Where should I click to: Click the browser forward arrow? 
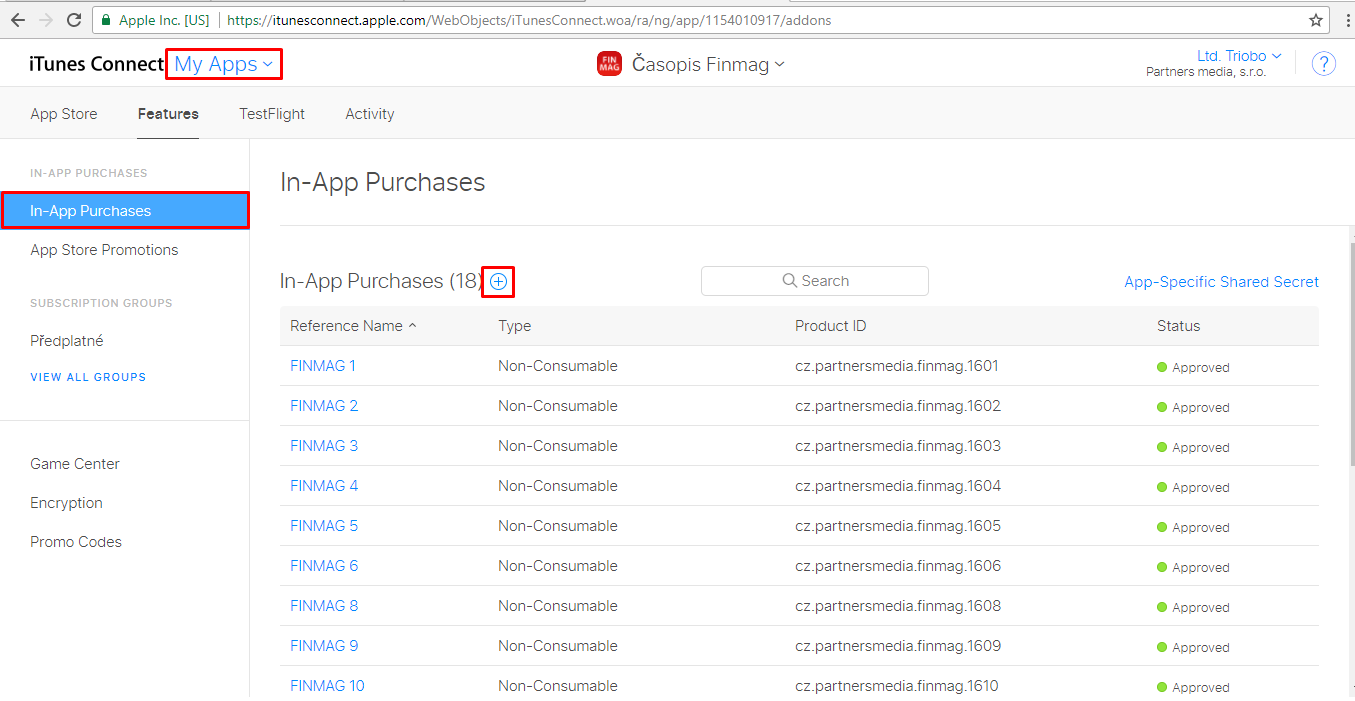(46, 20)
